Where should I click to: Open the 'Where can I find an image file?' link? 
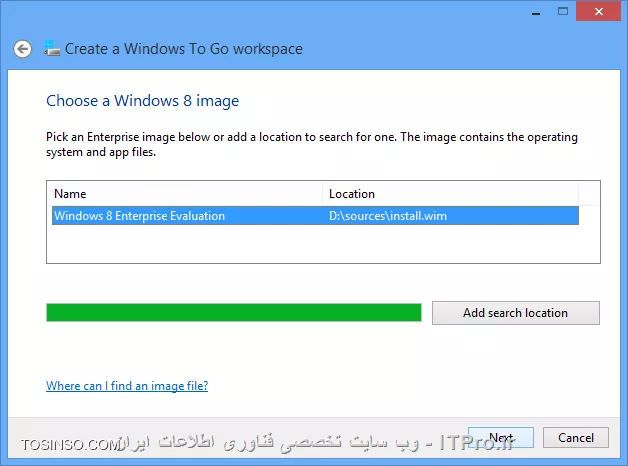coord(127,386)
